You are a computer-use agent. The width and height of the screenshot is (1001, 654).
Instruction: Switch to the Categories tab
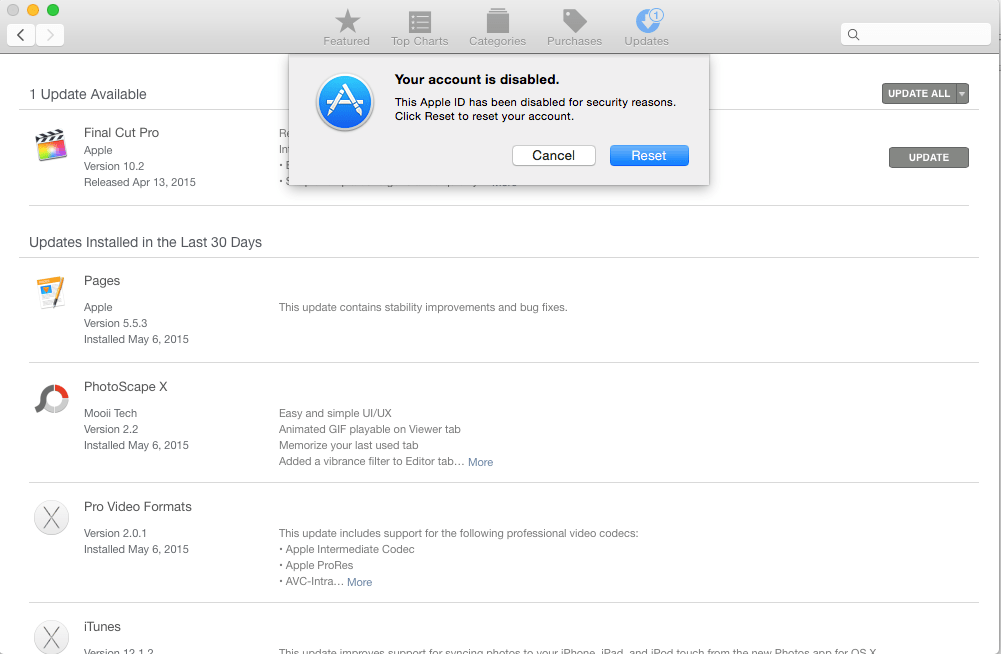click(x=497, y=28)
